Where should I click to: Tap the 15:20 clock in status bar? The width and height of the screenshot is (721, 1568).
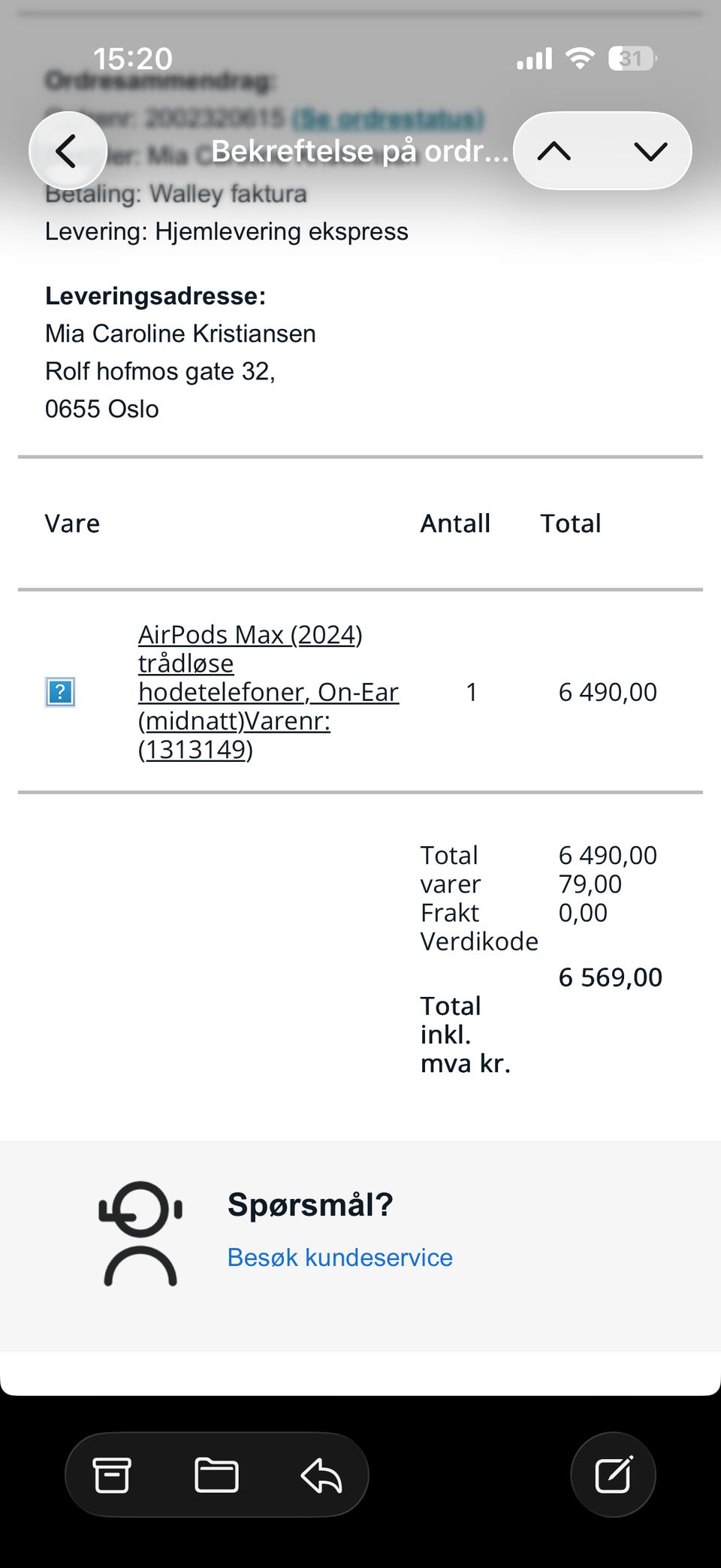click(x=133, y=59)
